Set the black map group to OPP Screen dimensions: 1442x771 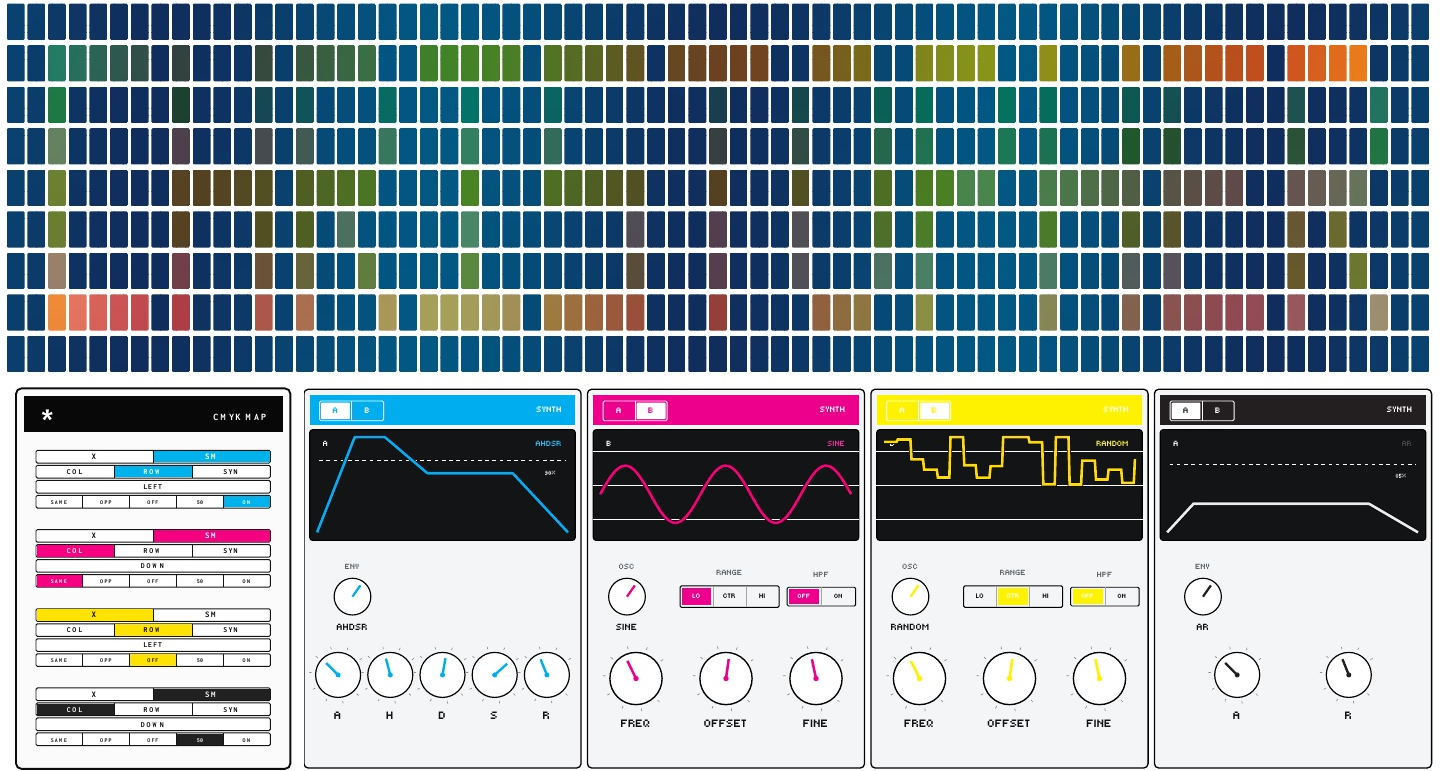coord(106,739)
